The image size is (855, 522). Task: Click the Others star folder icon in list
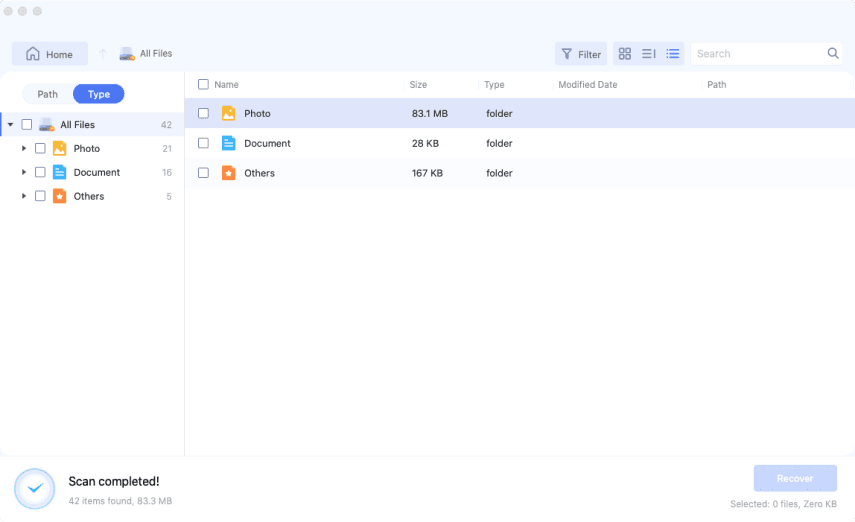228,173
